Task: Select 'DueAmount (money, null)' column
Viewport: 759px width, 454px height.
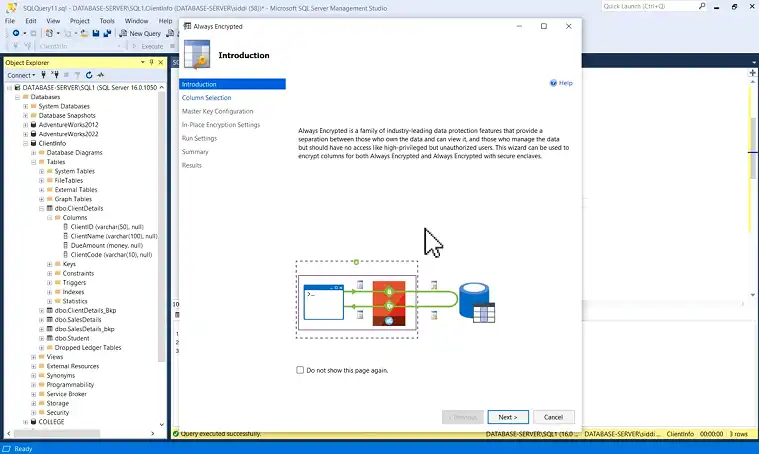Action: point(106,245)
